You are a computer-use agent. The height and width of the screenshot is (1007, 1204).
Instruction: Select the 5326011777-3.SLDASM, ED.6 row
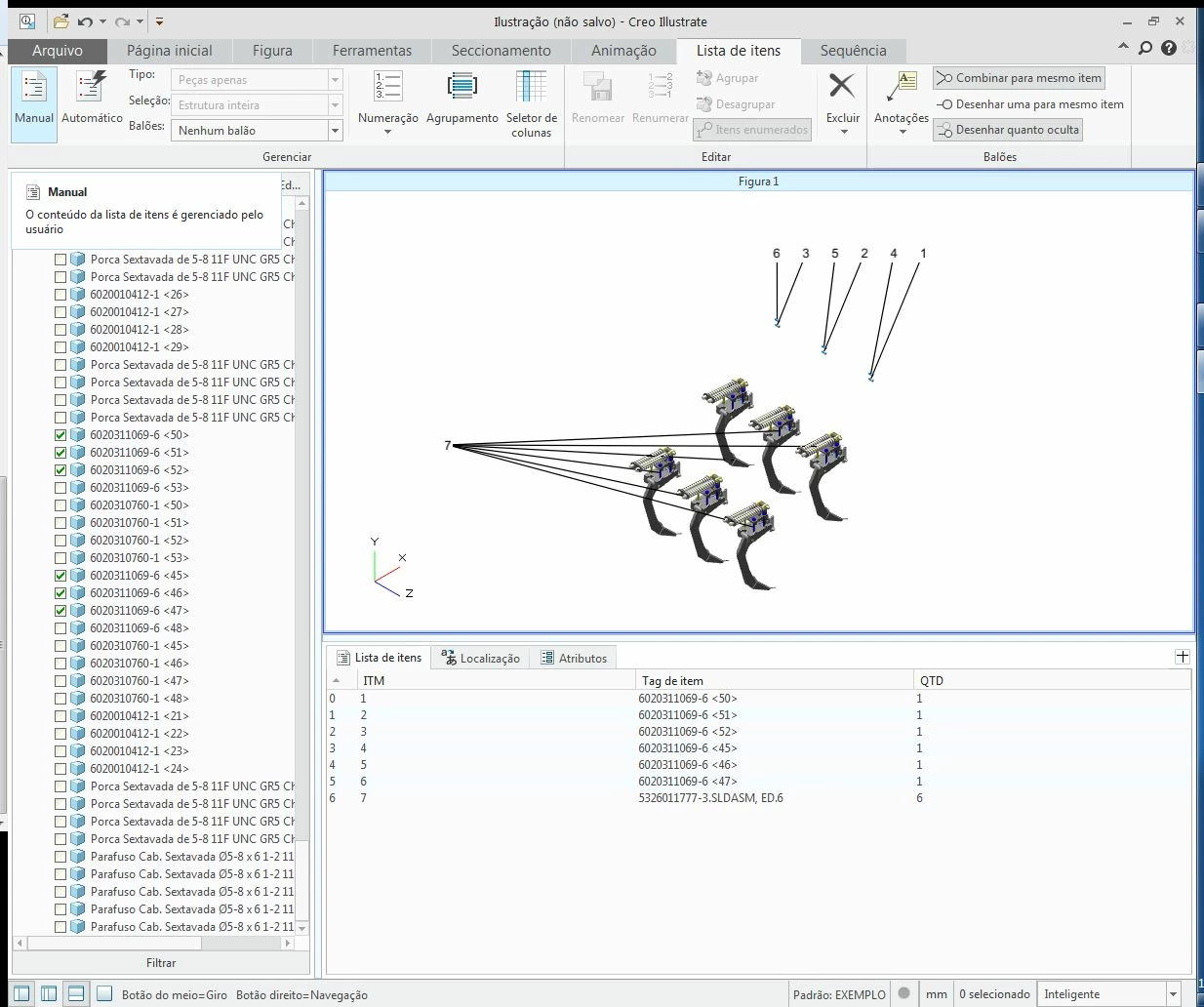tap(759, 798)
